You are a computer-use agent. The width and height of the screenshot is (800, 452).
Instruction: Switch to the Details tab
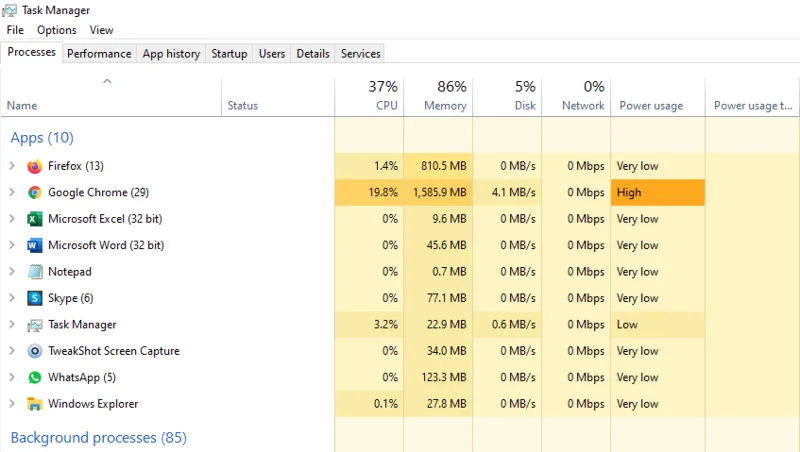(x=313, y=54)
